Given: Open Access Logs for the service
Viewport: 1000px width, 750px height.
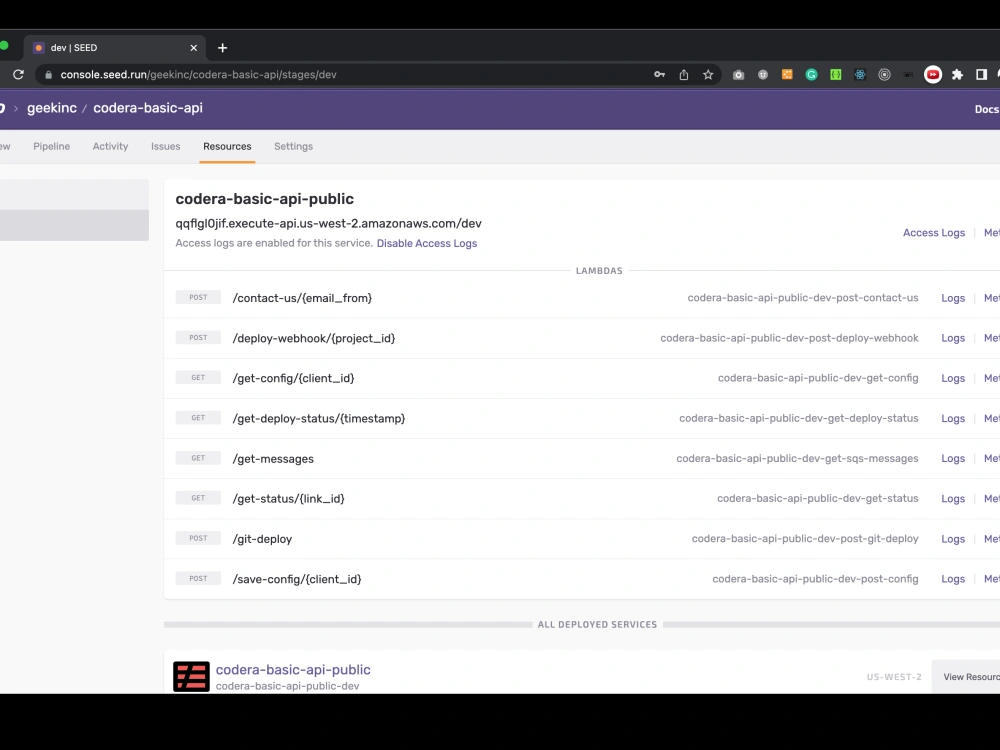Looking at the screenshot, I should point(934,233).
